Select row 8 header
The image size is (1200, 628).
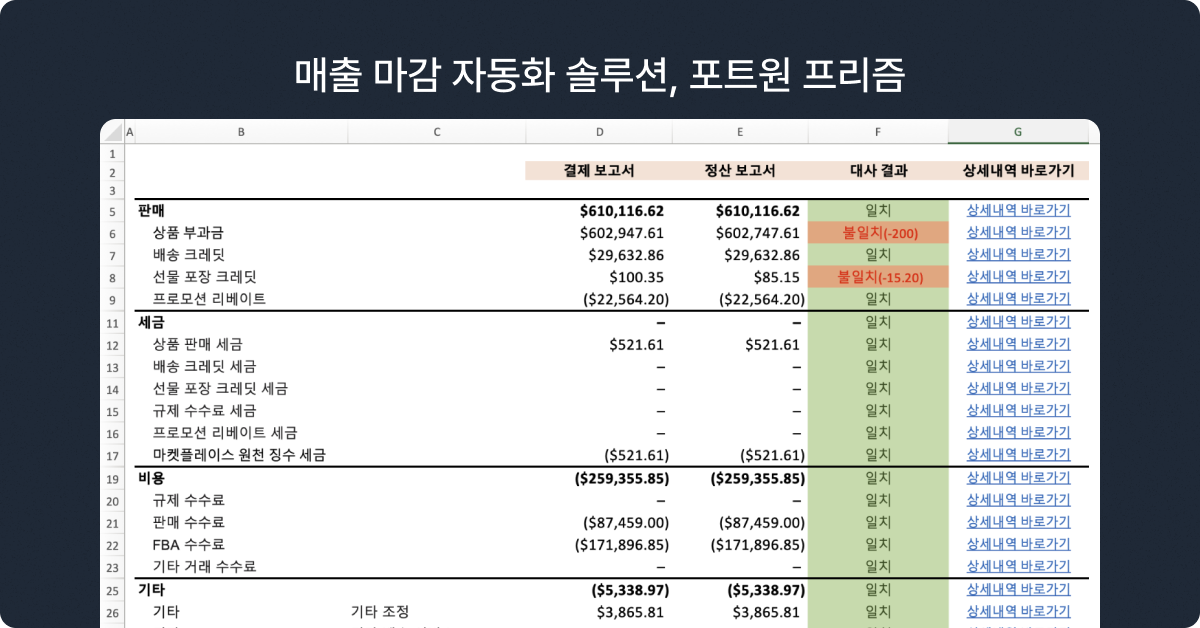pos(112,277)
